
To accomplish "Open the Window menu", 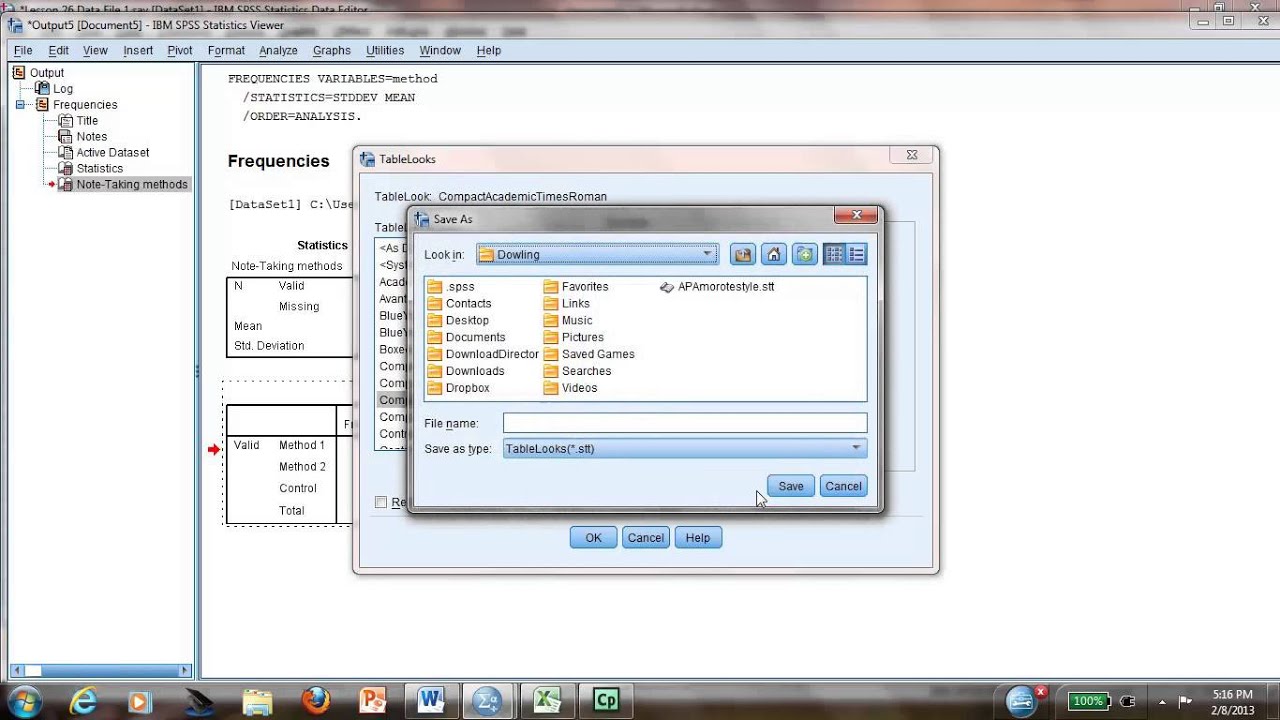I will (440, 50).
